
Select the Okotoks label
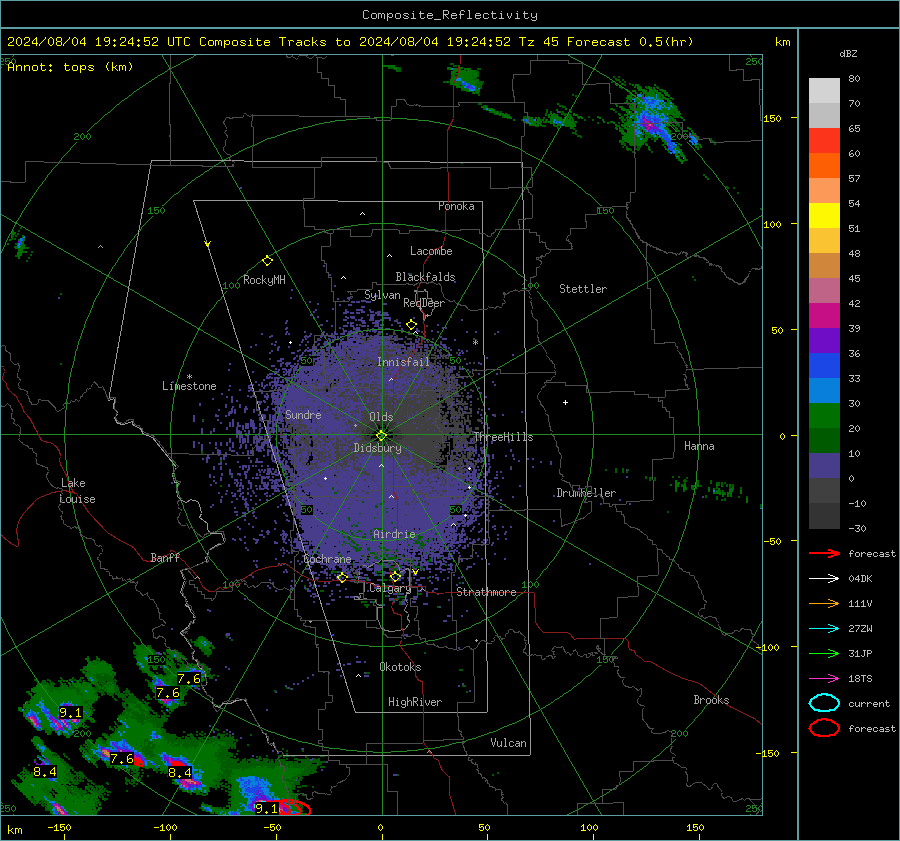click(x=400, y=666)
